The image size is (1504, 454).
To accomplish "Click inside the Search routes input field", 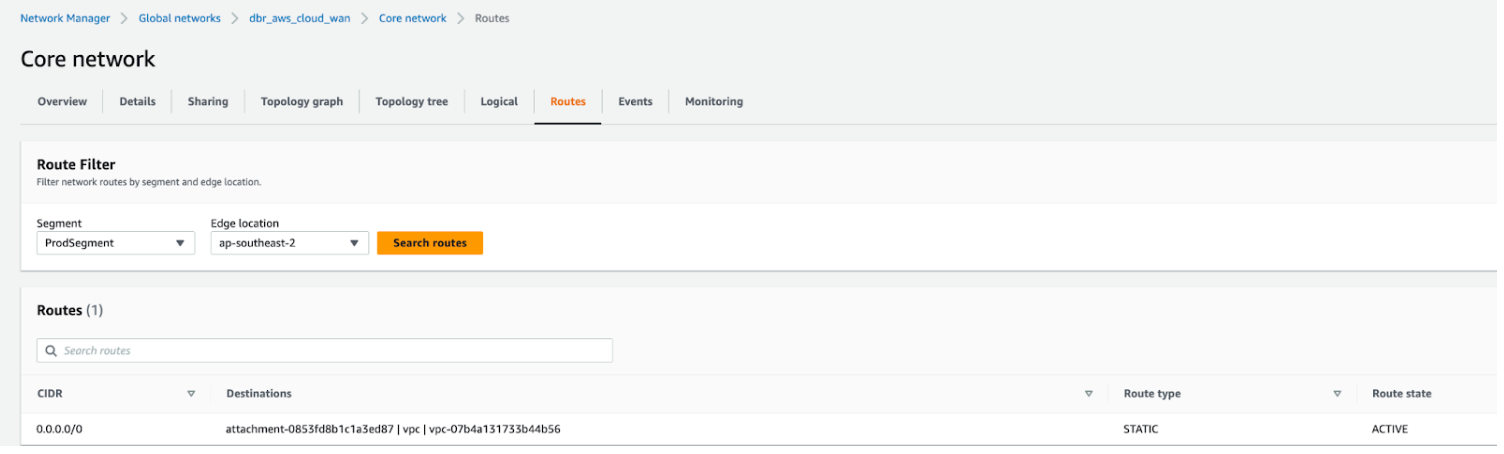I will click(x=330, y=351).
